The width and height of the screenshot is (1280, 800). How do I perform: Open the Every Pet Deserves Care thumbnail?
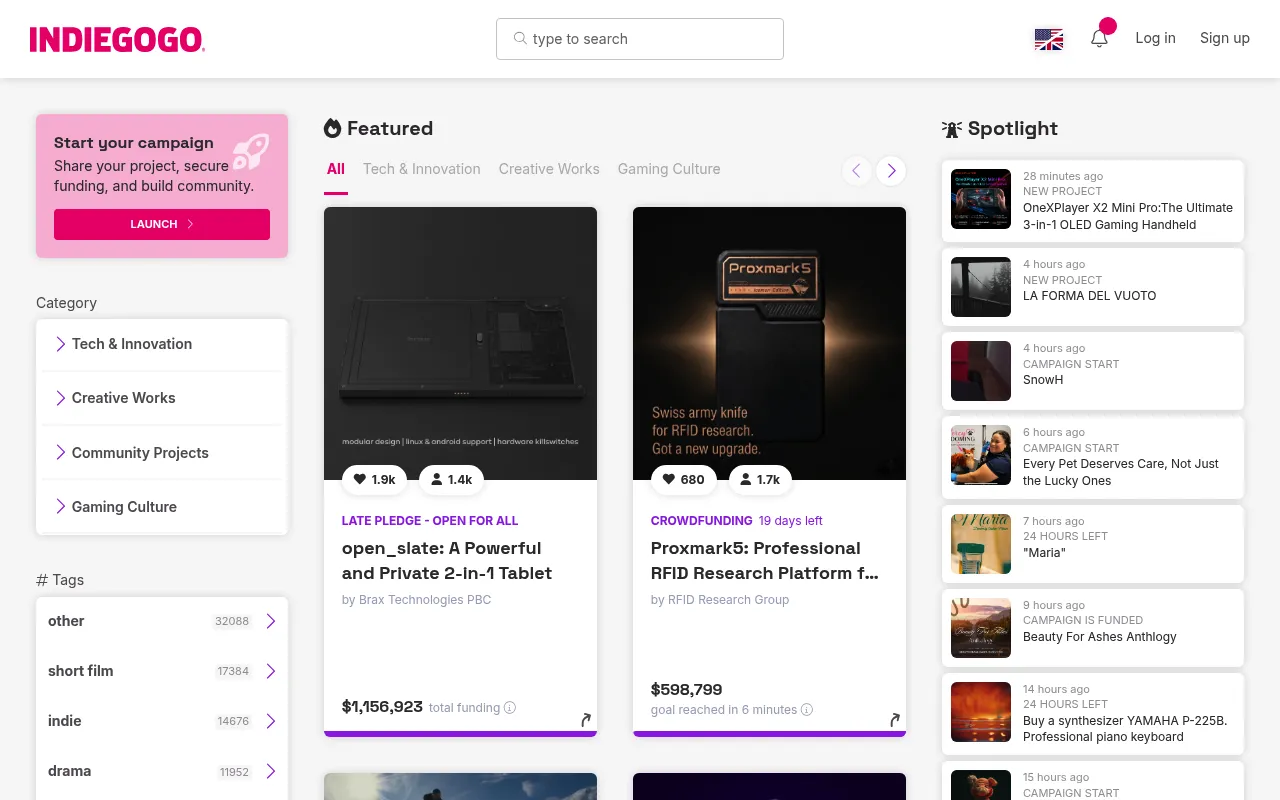[981, 455]
